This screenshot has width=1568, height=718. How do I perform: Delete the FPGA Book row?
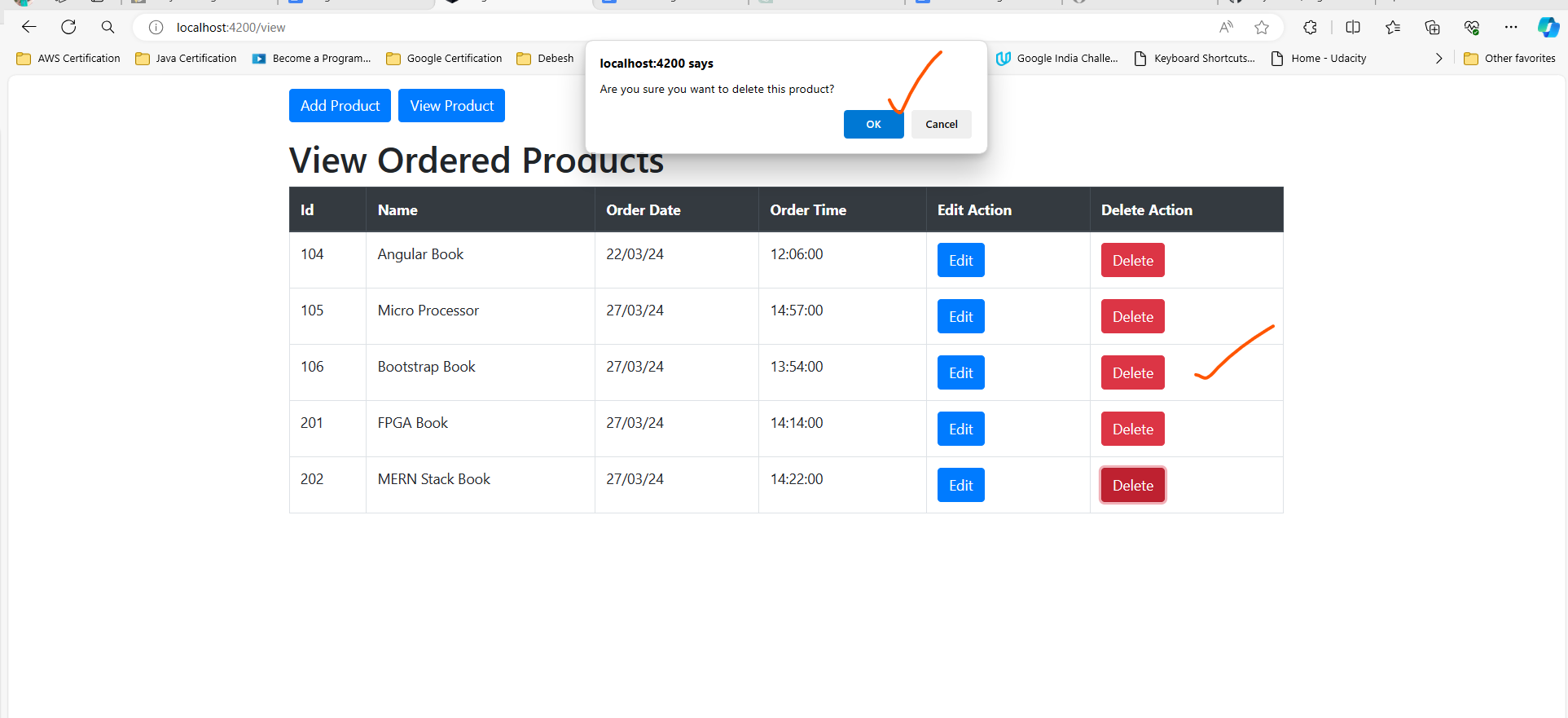(x=1132, y=429)
